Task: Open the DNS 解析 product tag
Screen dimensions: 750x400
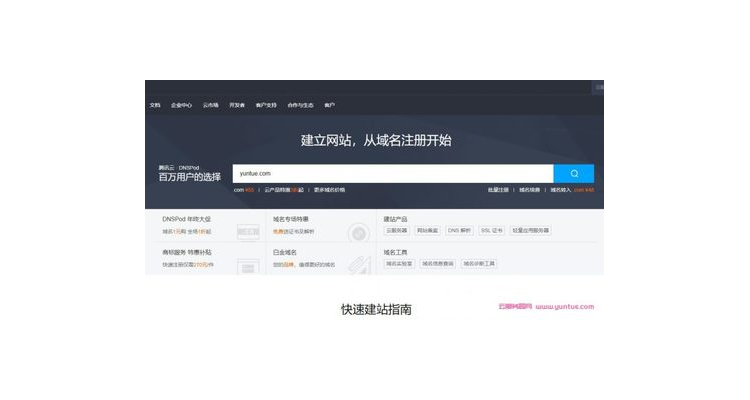Action: pyautogui.click(x=459, y=231)
